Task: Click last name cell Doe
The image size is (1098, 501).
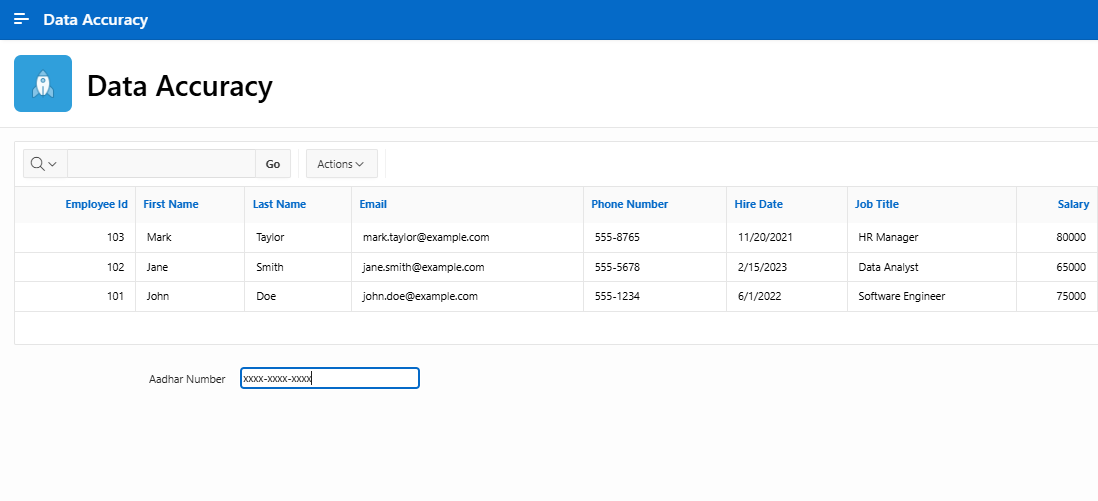Action: [x=266, y=296]
